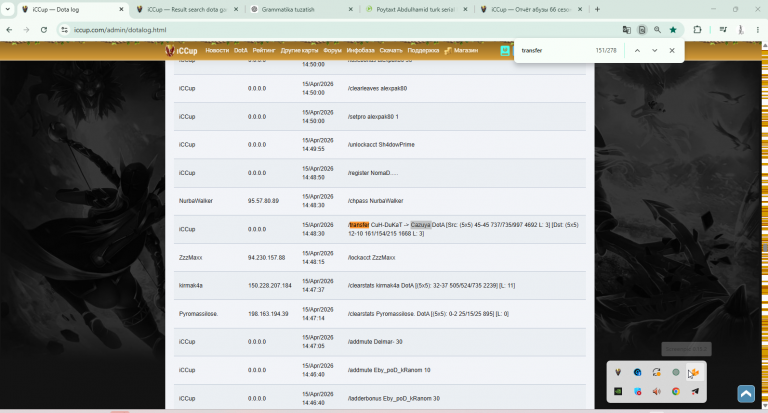The width and height of the screenshot is (768, 413).
Task: Switch to the 'Poytaxt Abdulhamid turk serial' tab
Action: (415, 9)
